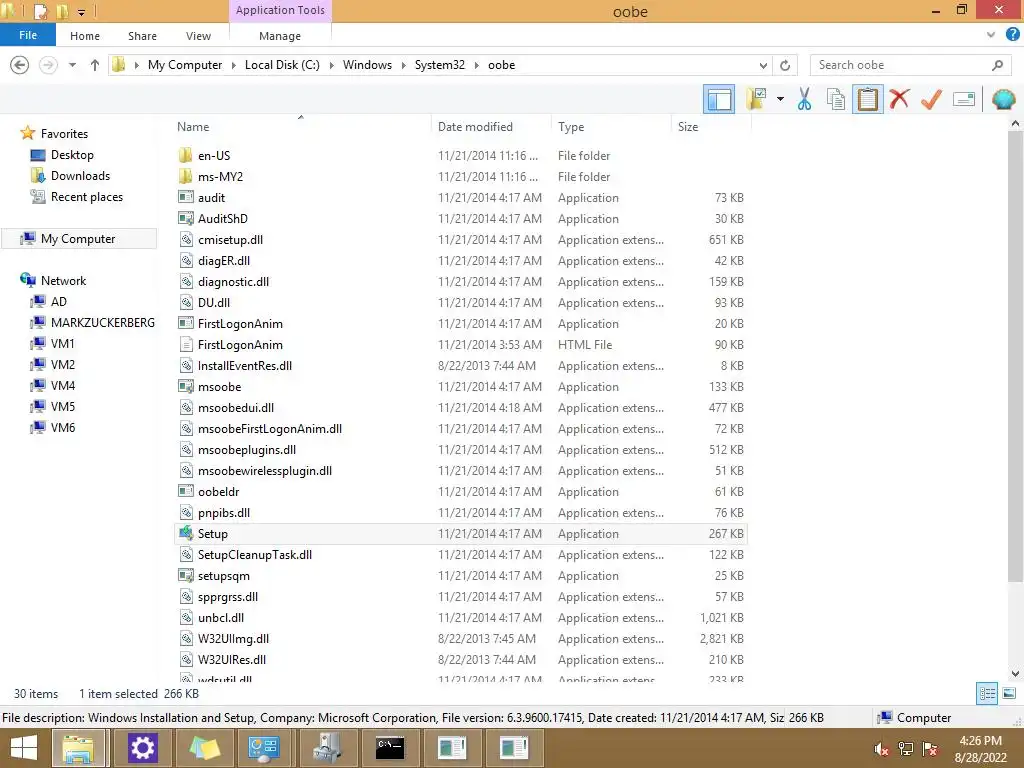Select FirstLogonAnim HTML File row
Image resolution: width=1024 pixels, height=768 pixels.
pyautogui.click(x=460, y=345)
